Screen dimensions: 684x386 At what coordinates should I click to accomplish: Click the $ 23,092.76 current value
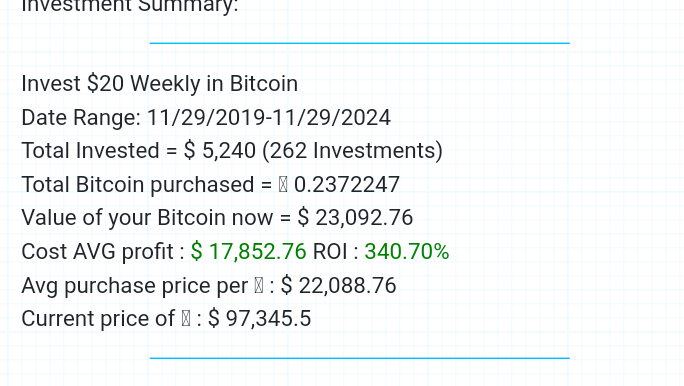tap(356, 218)
